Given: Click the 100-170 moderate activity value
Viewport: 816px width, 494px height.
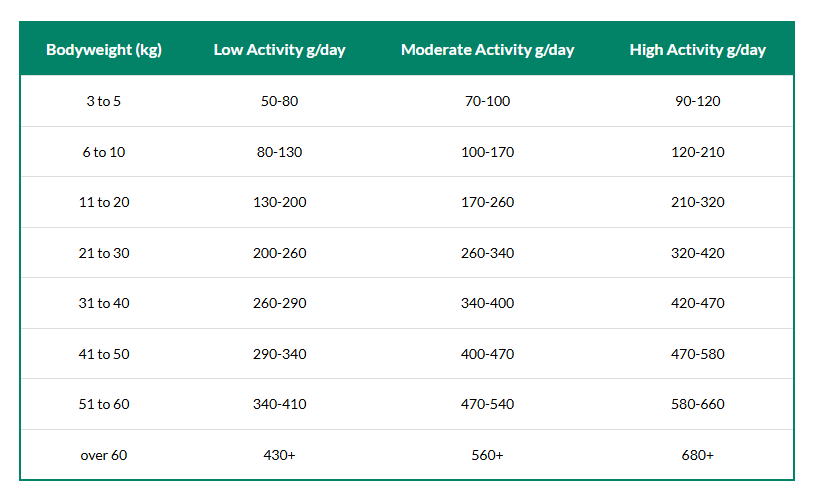Looking at the screenshot, I should [x=487, y=152].
